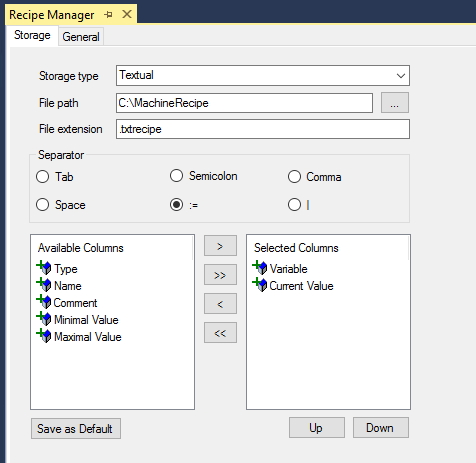476x463 pixels.
Task: Select the := separator option
Action: tap(176, 205)
